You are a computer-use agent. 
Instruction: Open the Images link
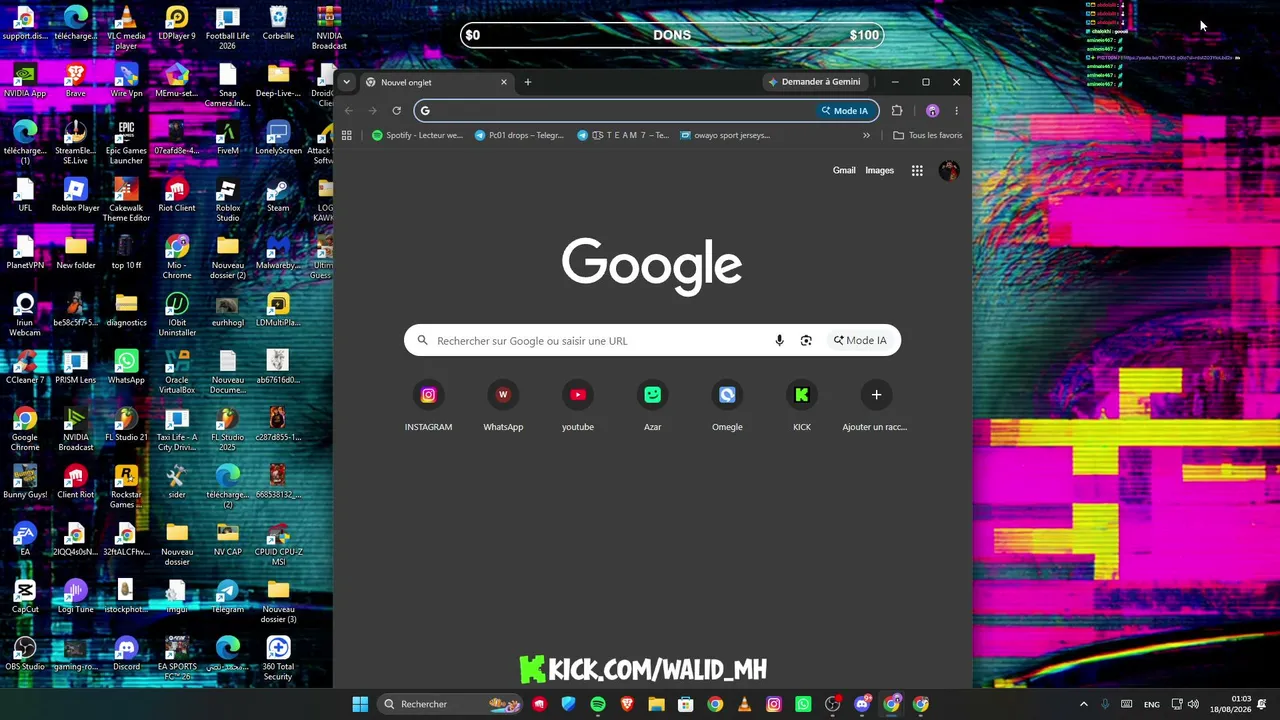click(x=880, y=170)
